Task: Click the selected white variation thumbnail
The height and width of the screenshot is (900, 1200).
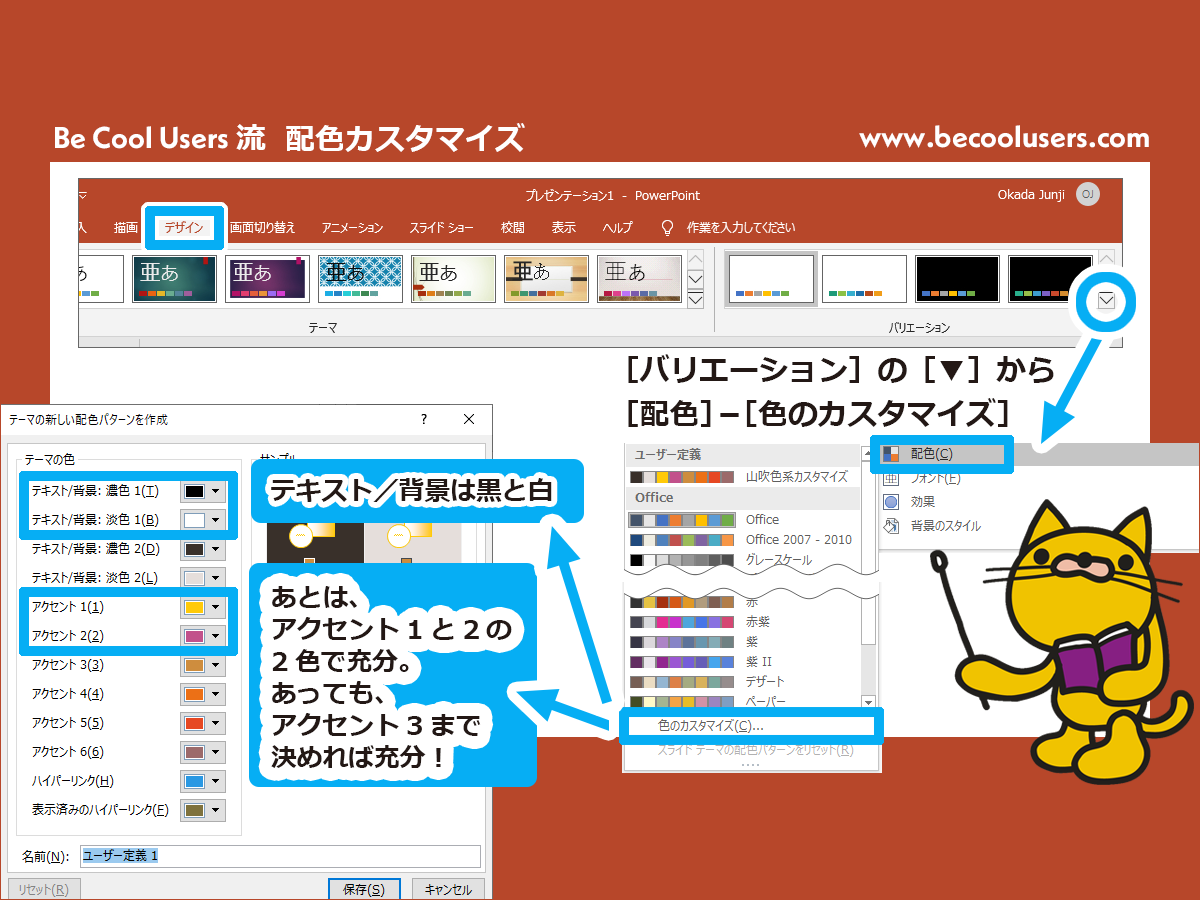Action: [771, 279]
